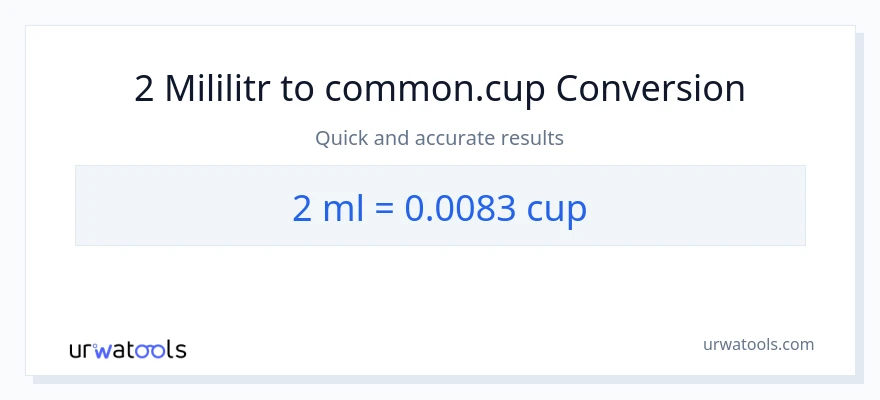Click the right edge of the result box
The width and height of the screenshot is (880, 400).
[802, 206]
